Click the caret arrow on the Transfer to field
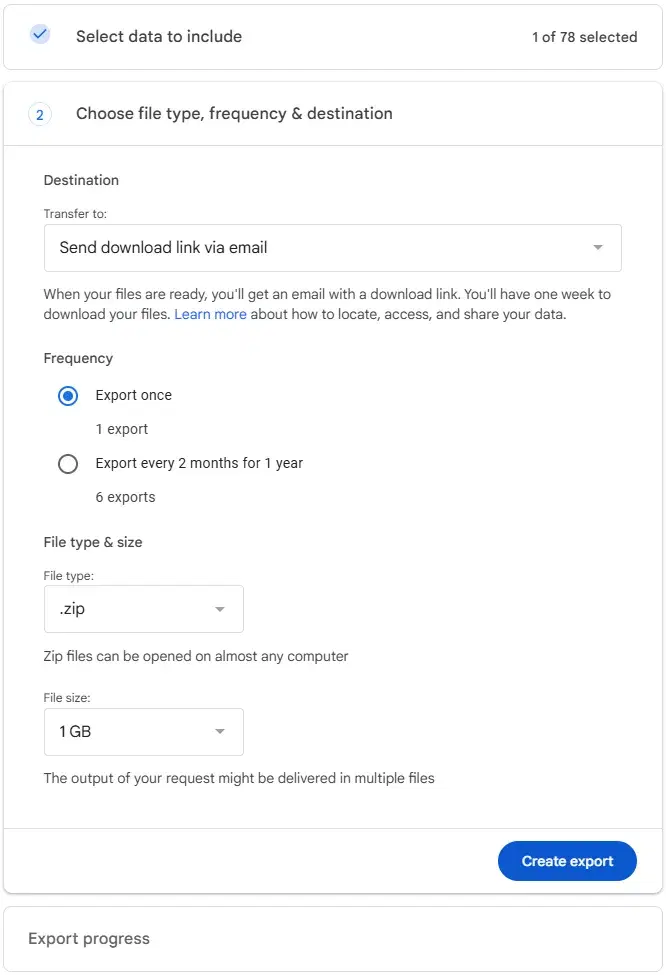The width and height of the screenshot is (666, 975). 597,247
